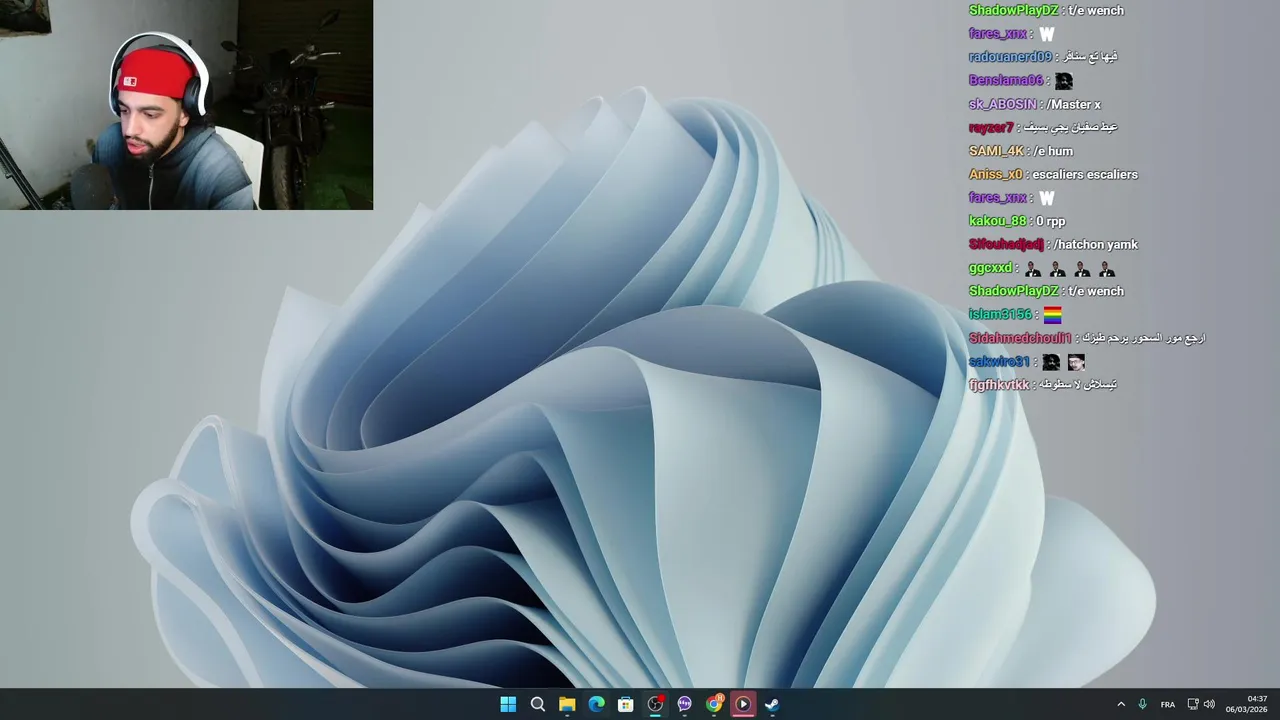
Task: Open network settings tray icon
Action: [1192, 704]
